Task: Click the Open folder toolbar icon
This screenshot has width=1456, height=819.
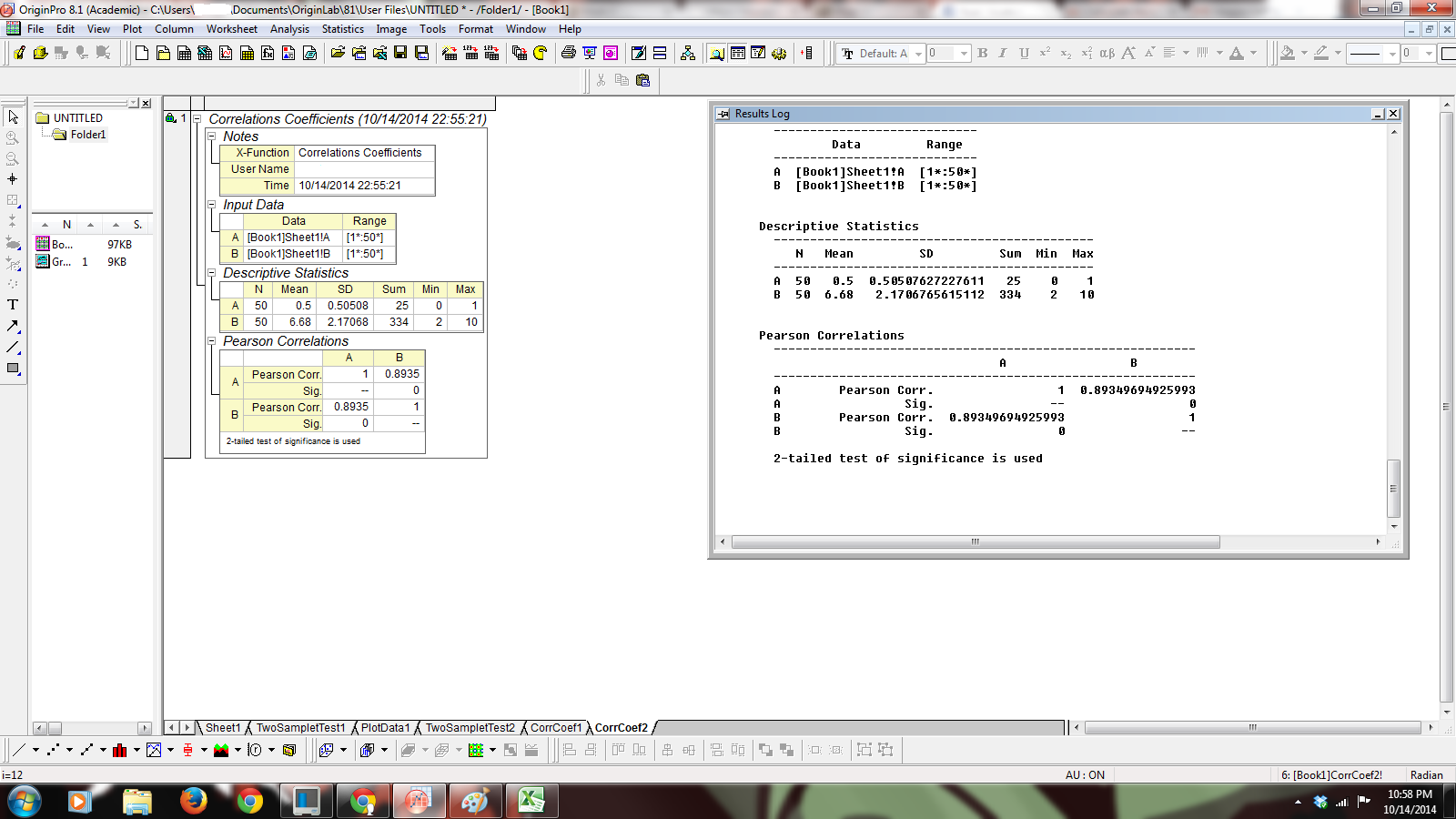Action: 338,54
